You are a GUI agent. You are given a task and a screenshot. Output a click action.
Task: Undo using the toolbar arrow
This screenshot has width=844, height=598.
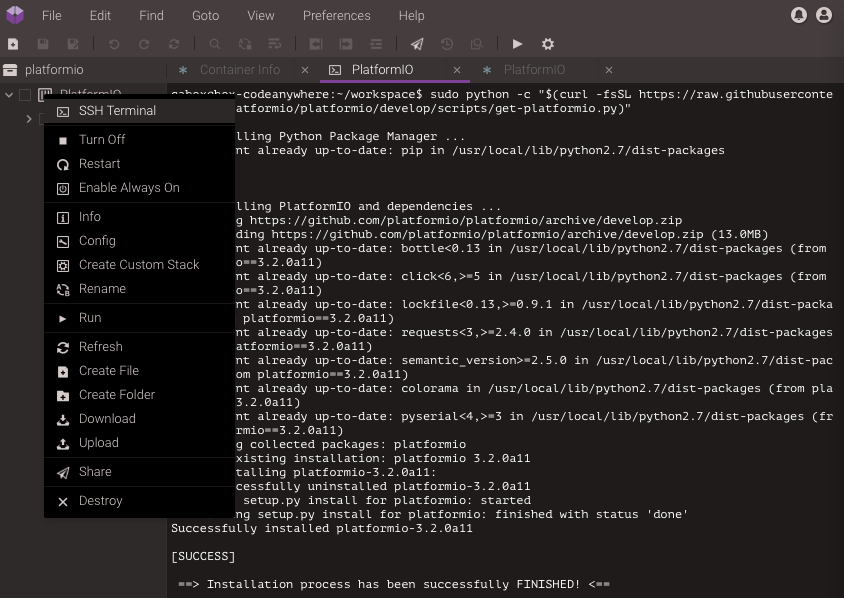click(x=114, y=44)
